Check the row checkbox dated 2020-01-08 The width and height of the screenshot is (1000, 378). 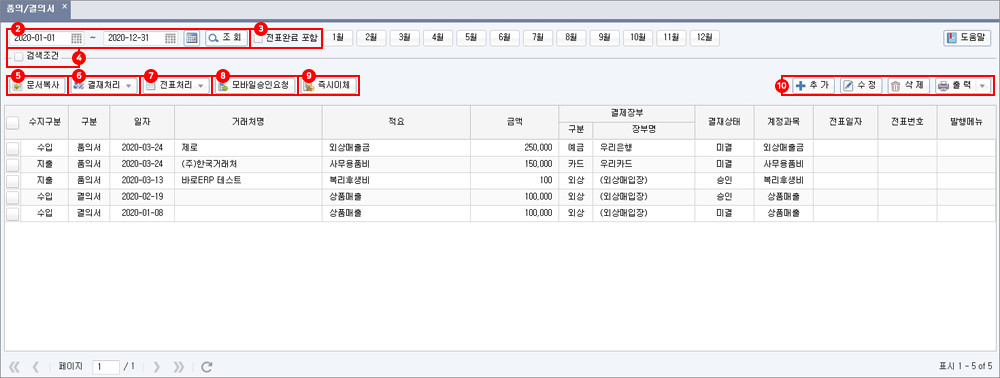[x=12, y=214]
